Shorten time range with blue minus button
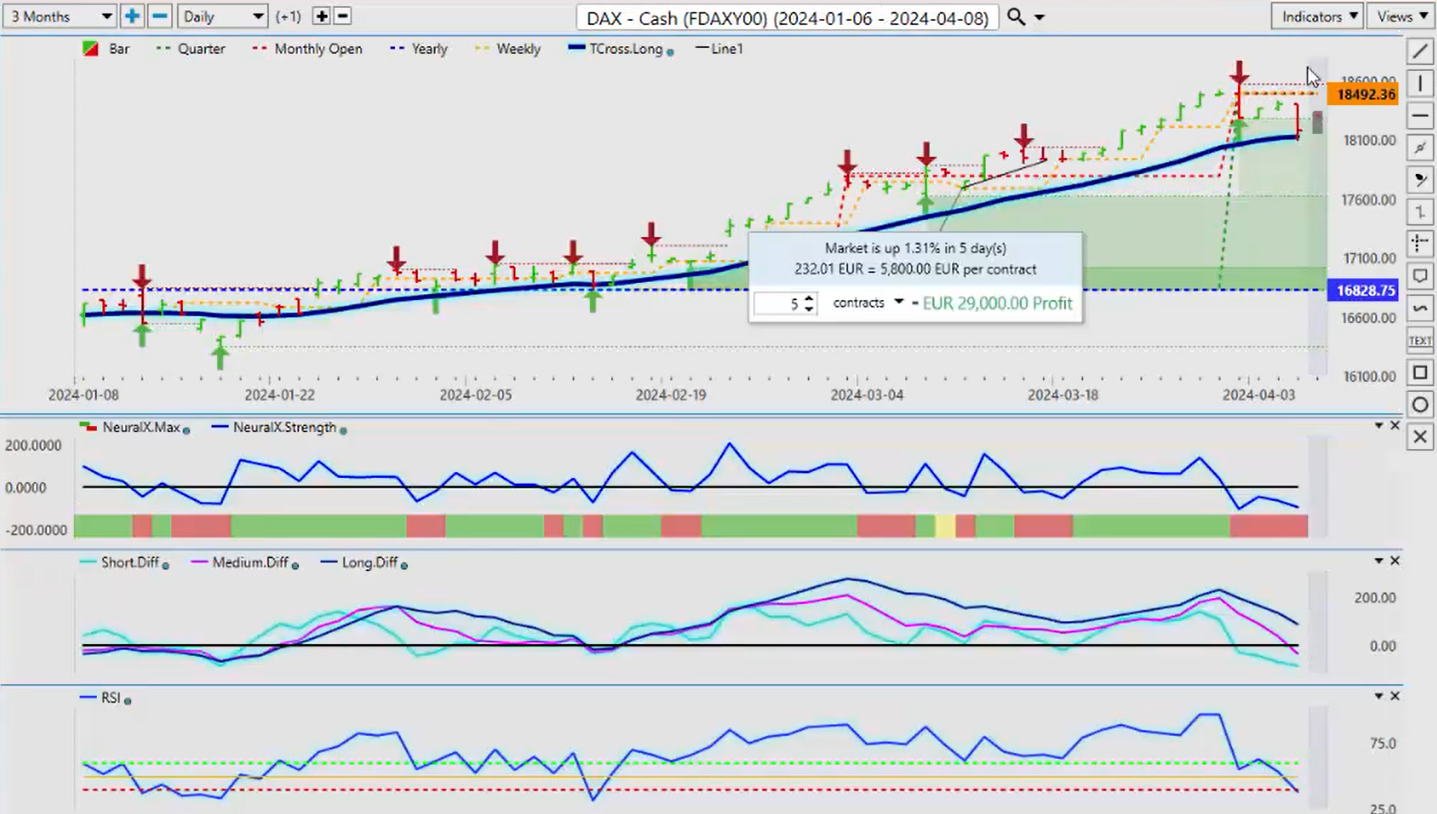This screenshot has height=814, width=1437. 159,16
